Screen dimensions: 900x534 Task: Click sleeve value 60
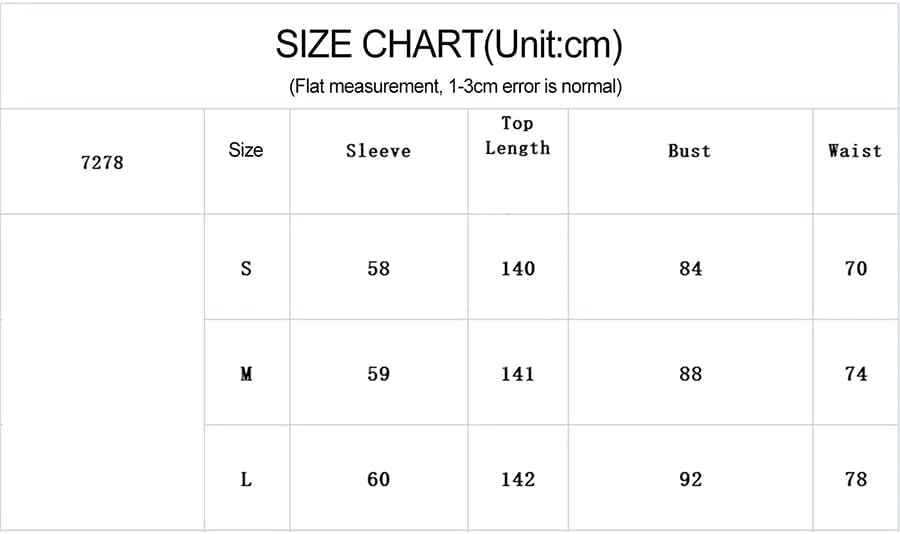(x=378, y=479)
